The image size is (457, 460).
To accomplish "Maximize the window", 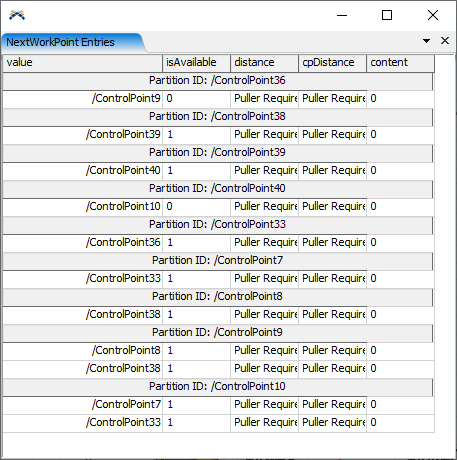I will 387,15.
